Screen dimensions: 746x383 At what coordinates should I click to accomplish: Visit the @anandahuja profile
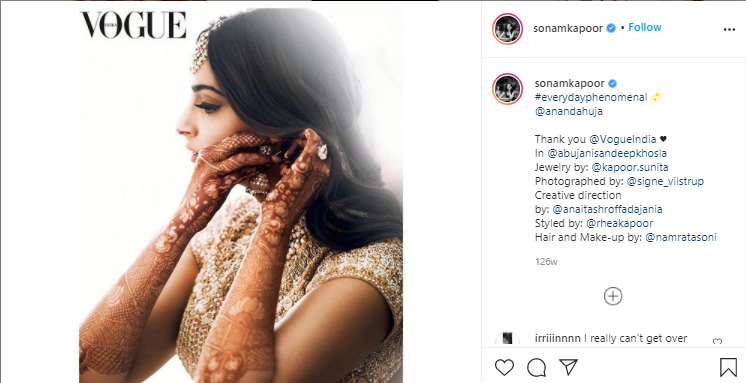(569, 111)
